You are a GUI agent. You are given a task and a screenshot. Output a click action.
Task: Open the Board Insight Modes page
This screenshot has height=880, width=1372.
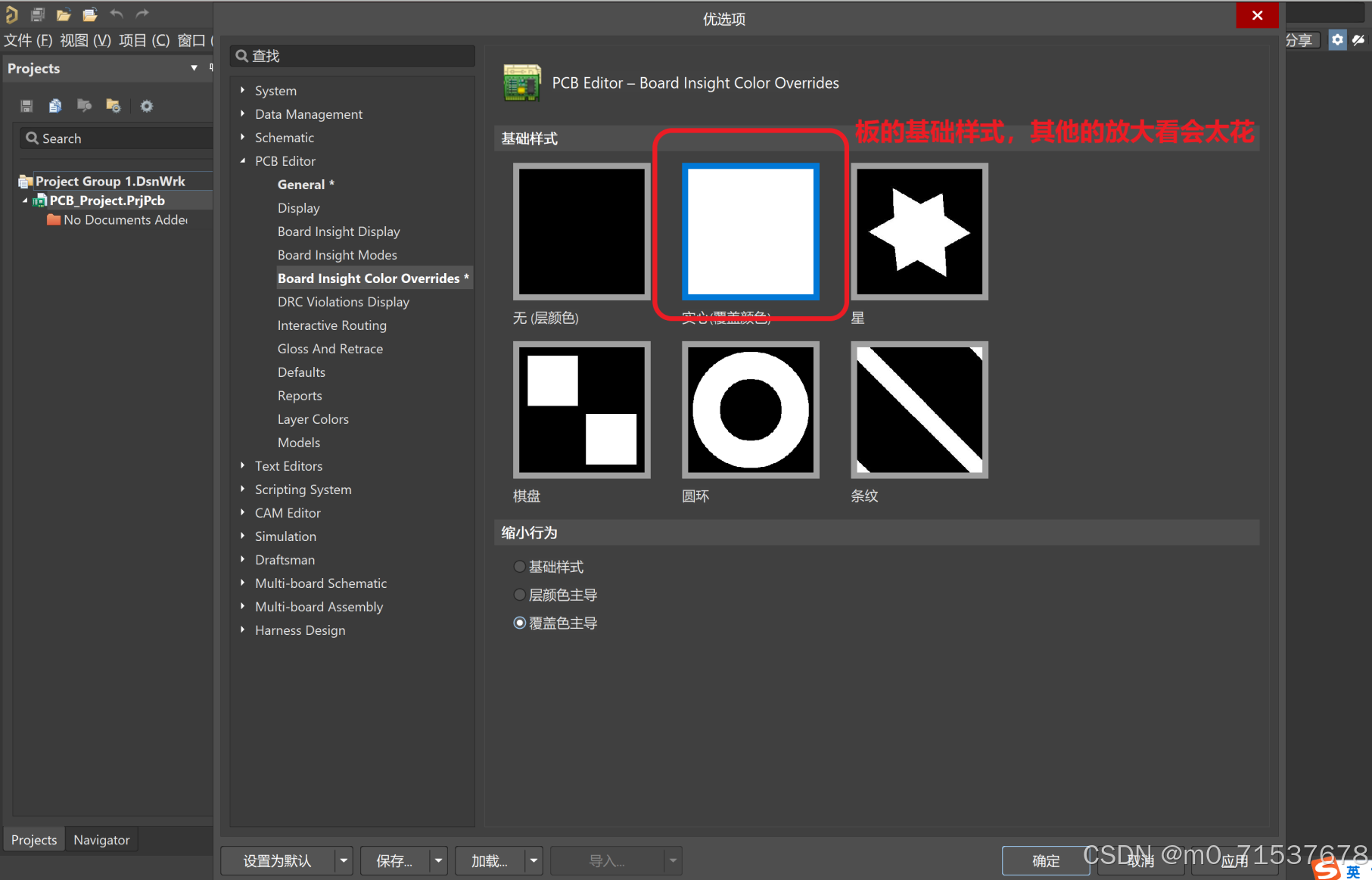coord(337,254)
